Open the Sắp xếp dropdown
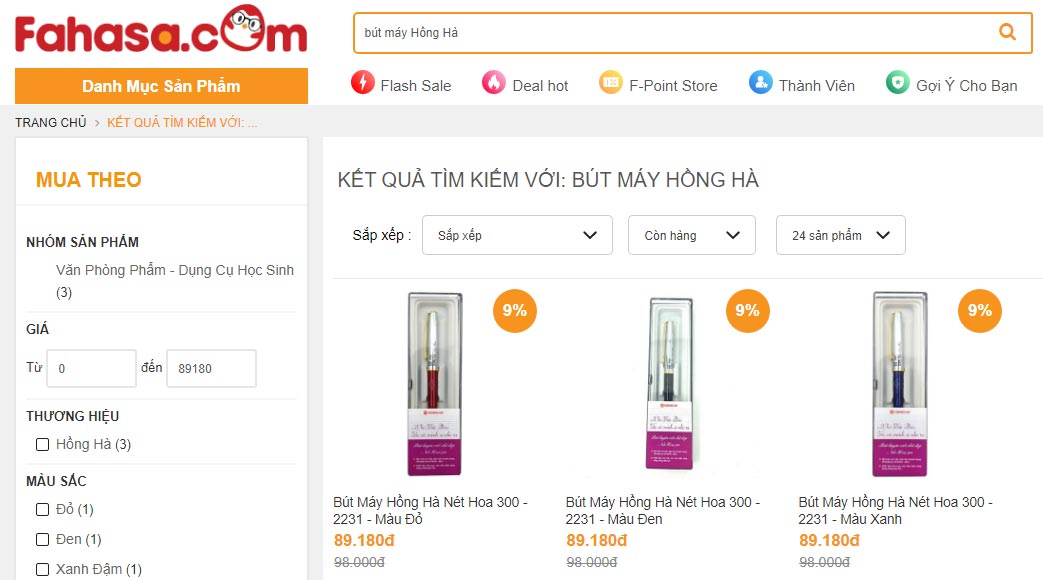 tap(517, 235)
